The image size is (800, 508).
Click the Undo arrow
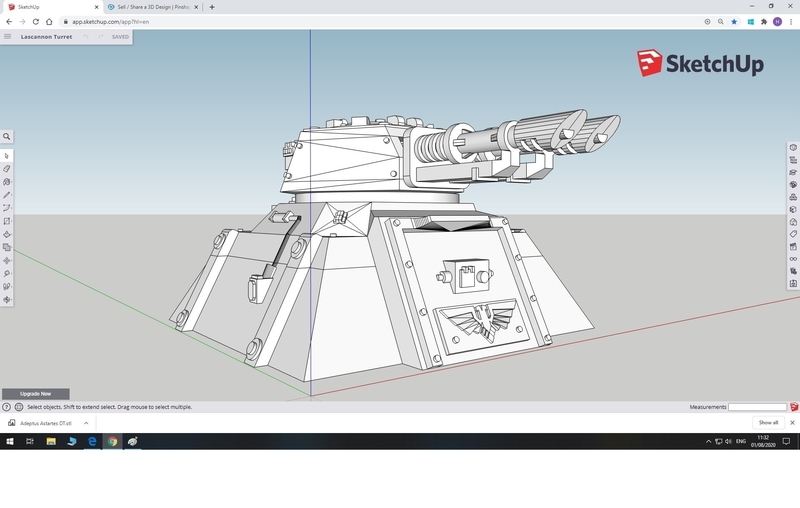click(x=86, y=37)
